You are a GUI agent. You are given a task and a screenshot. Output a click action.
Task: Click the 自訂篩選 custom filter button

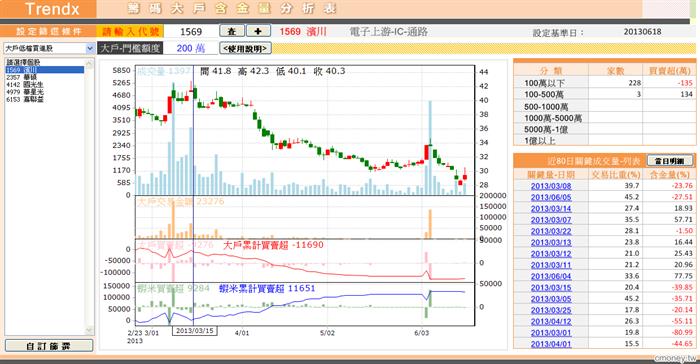pyautogui.click(x=49, y=346)
